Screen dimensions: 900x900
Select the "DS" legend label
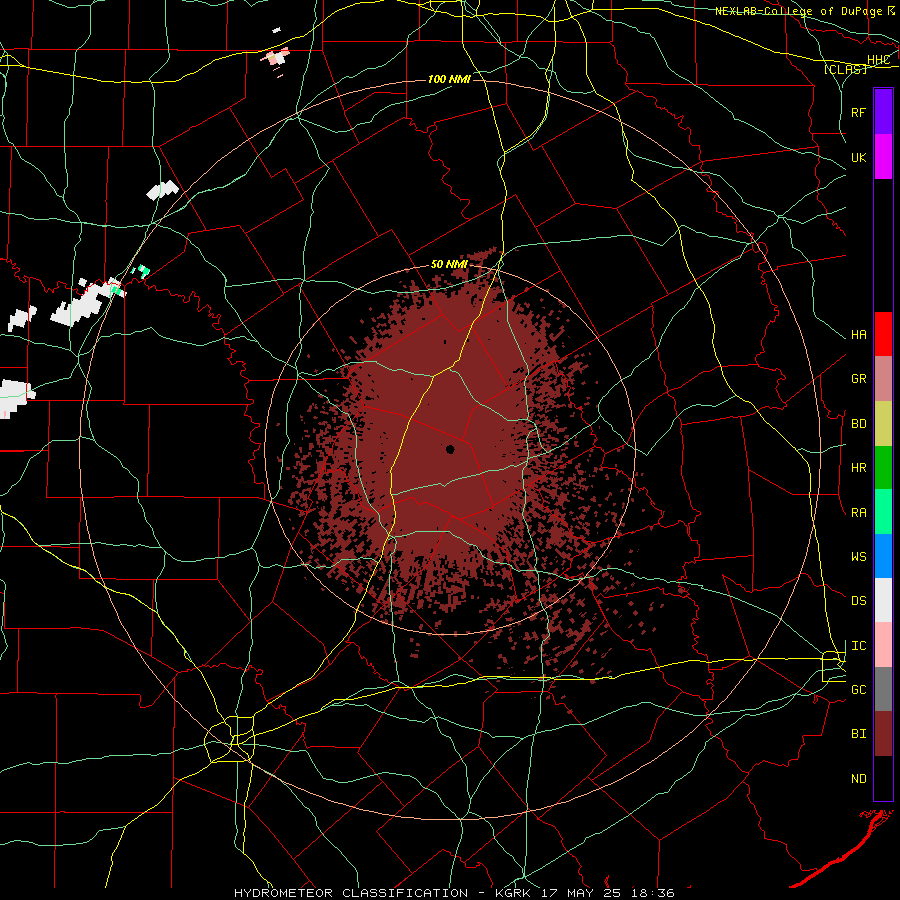859,601
